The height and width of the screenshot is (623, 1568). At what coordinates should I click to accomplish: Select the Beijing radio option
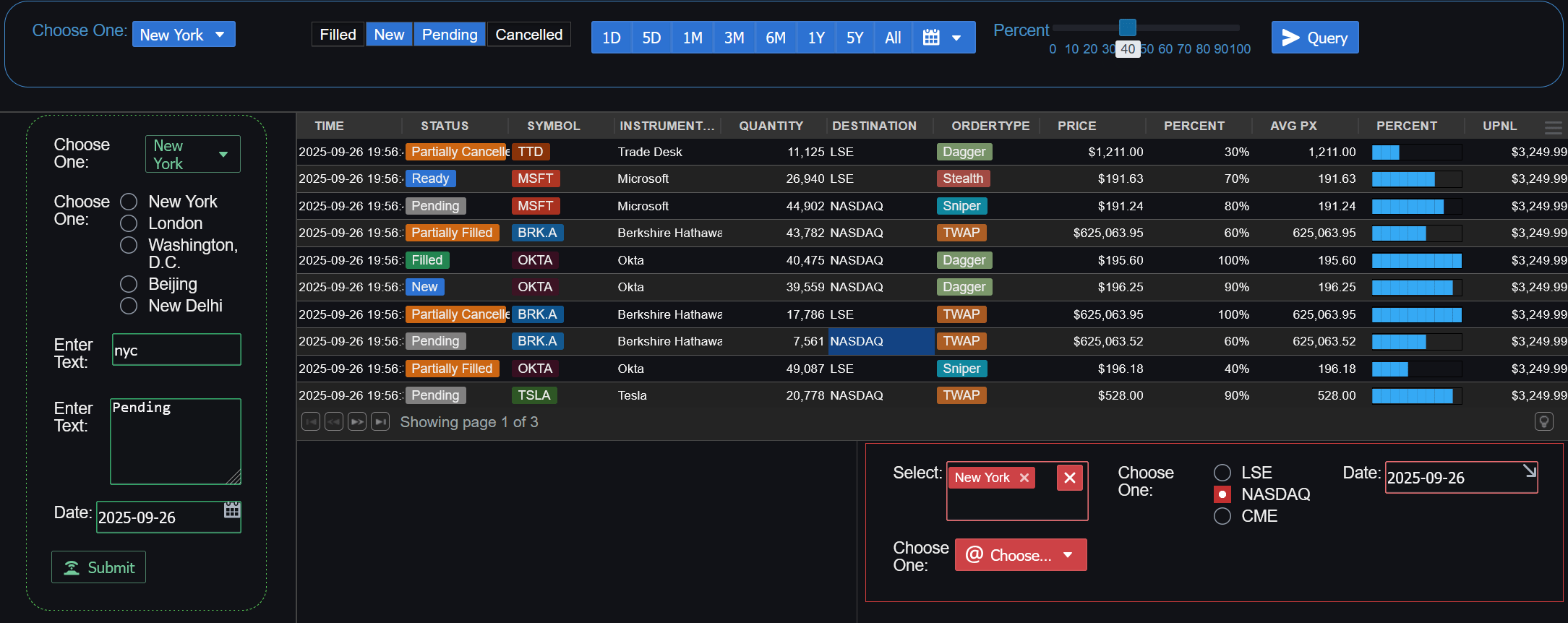(129, 284)
